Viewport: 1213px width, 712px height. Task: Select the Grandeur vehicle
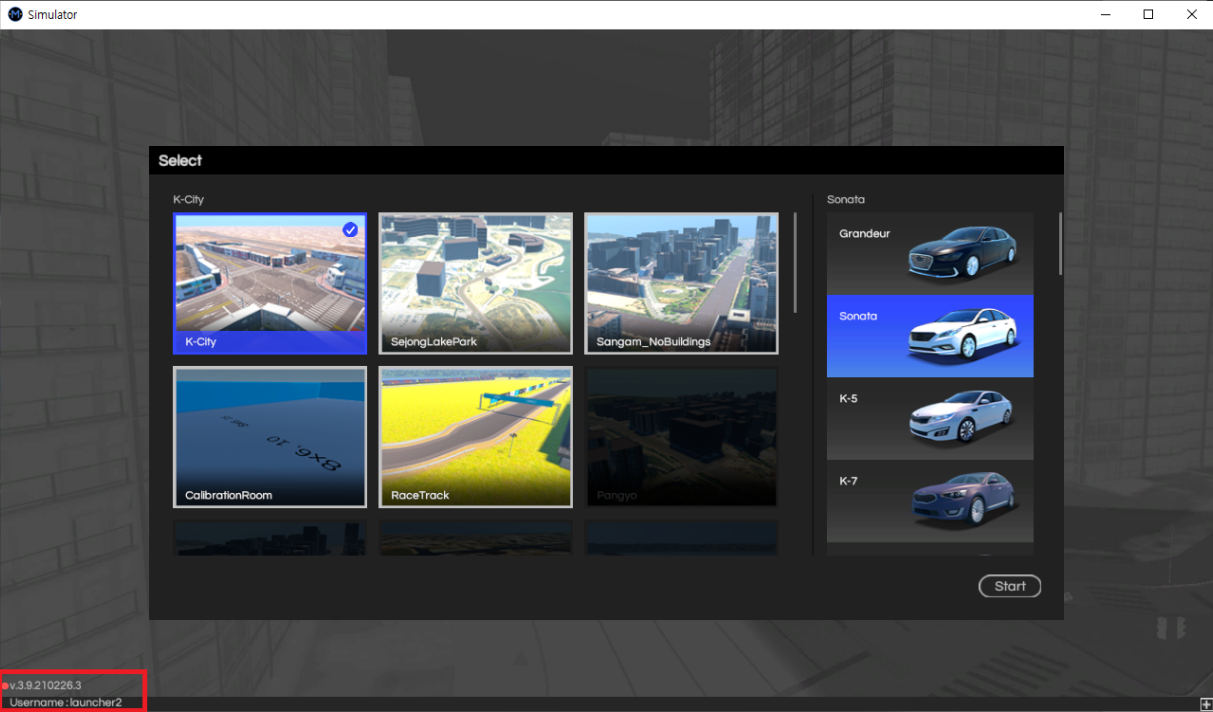[930, 253]
